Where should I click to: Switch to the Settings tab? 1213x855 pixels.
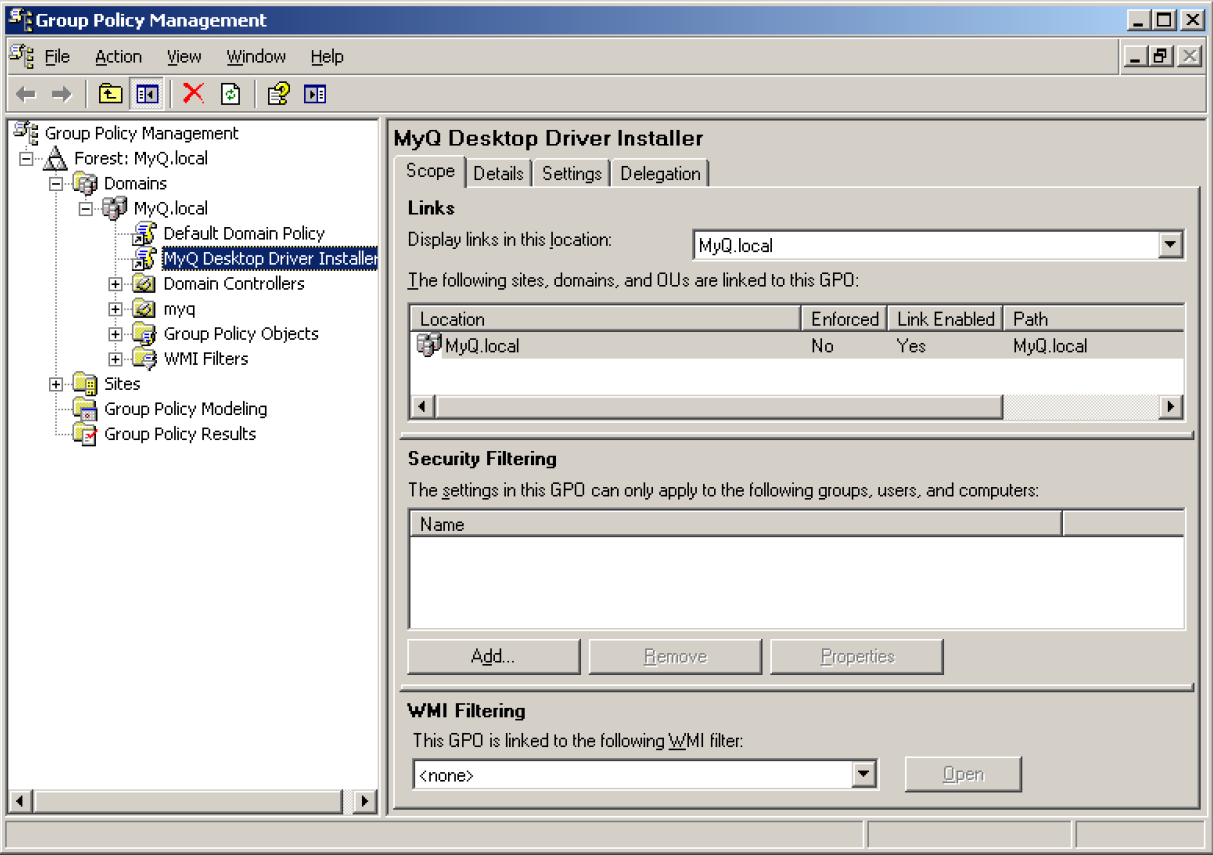571,173
